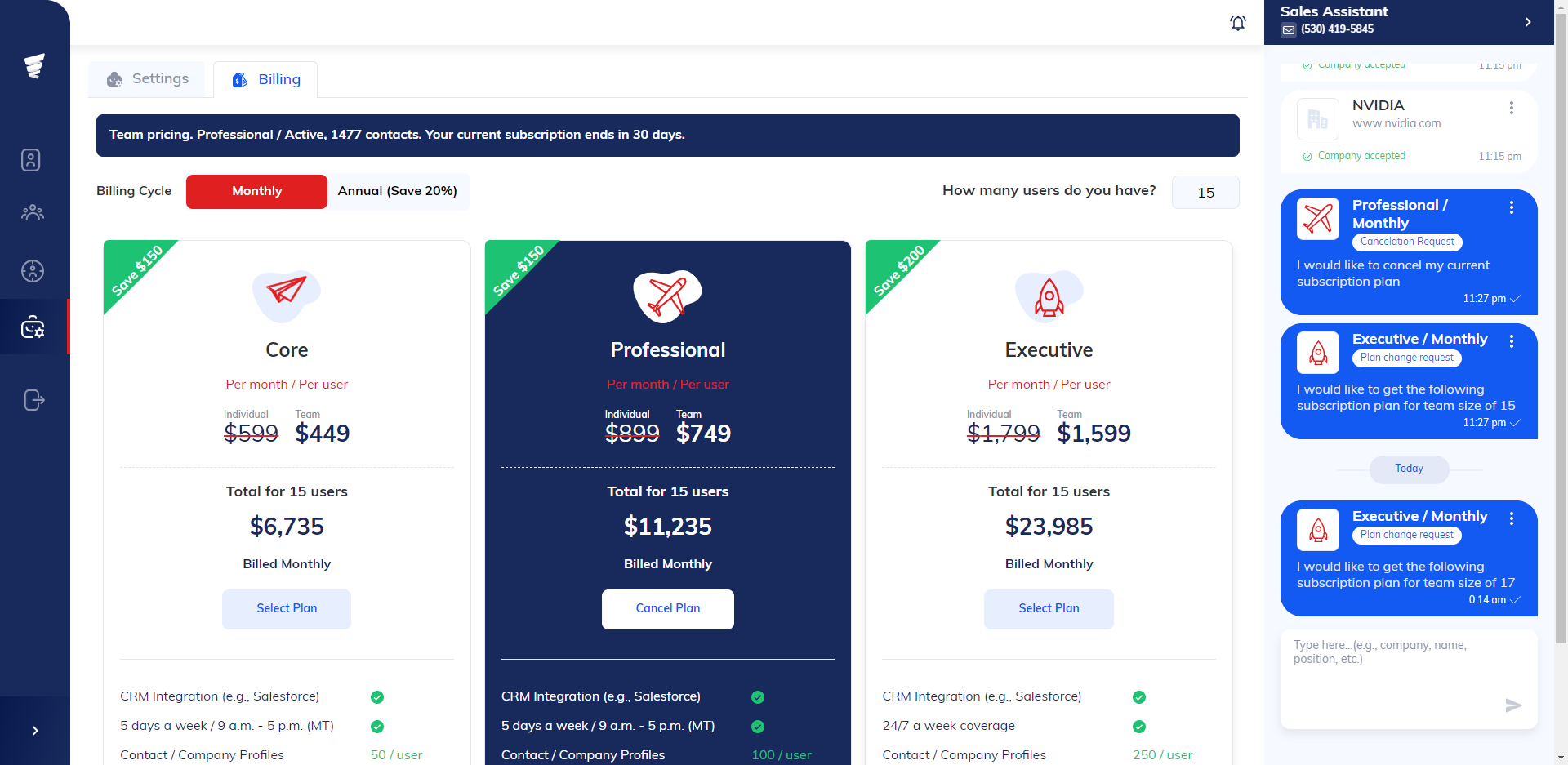Image resolution: width=1568 pixels, height=765 pixels.
Task: Expand the Professional / Monthly message options
Action: tap(1512, 207)
